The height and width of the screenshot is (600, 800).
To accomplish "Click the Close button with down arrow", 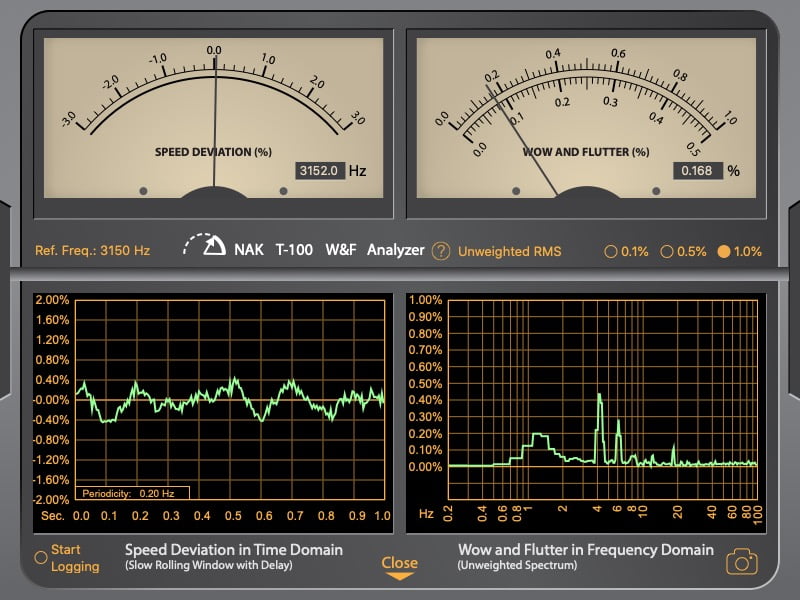I will pos(399,568).
